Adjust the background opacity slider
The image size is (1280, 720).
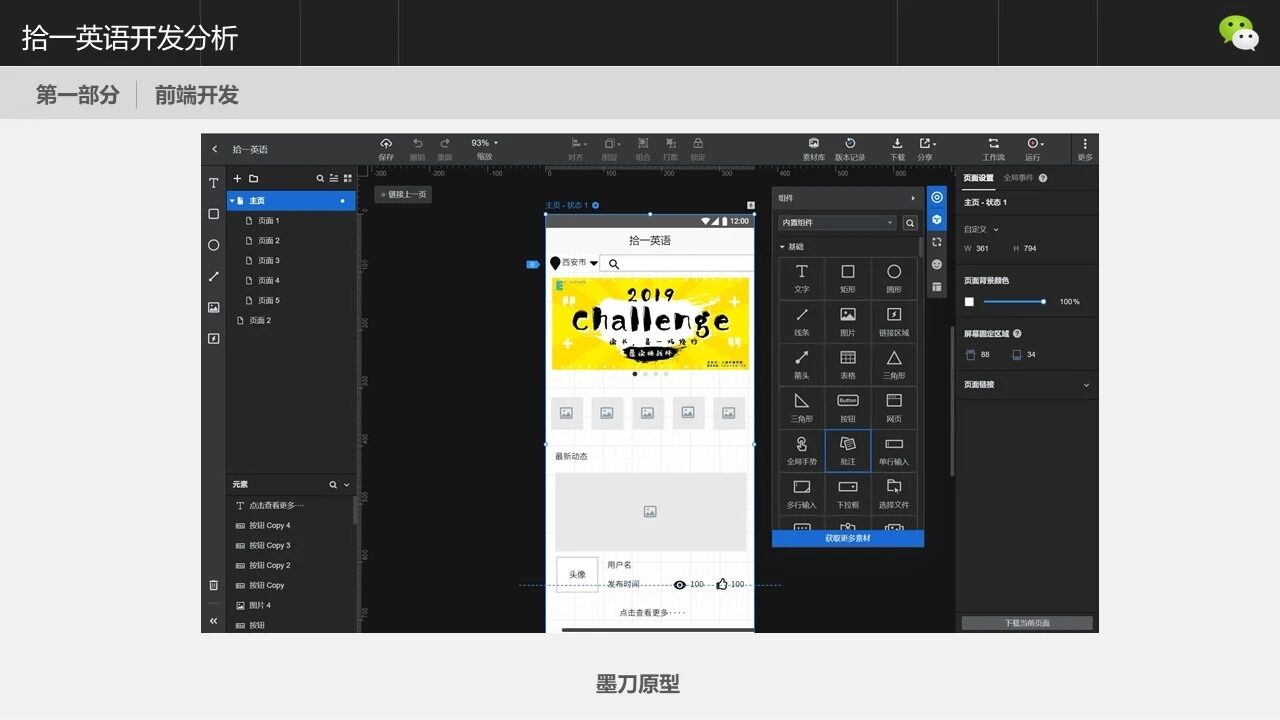pos(1014,301)
